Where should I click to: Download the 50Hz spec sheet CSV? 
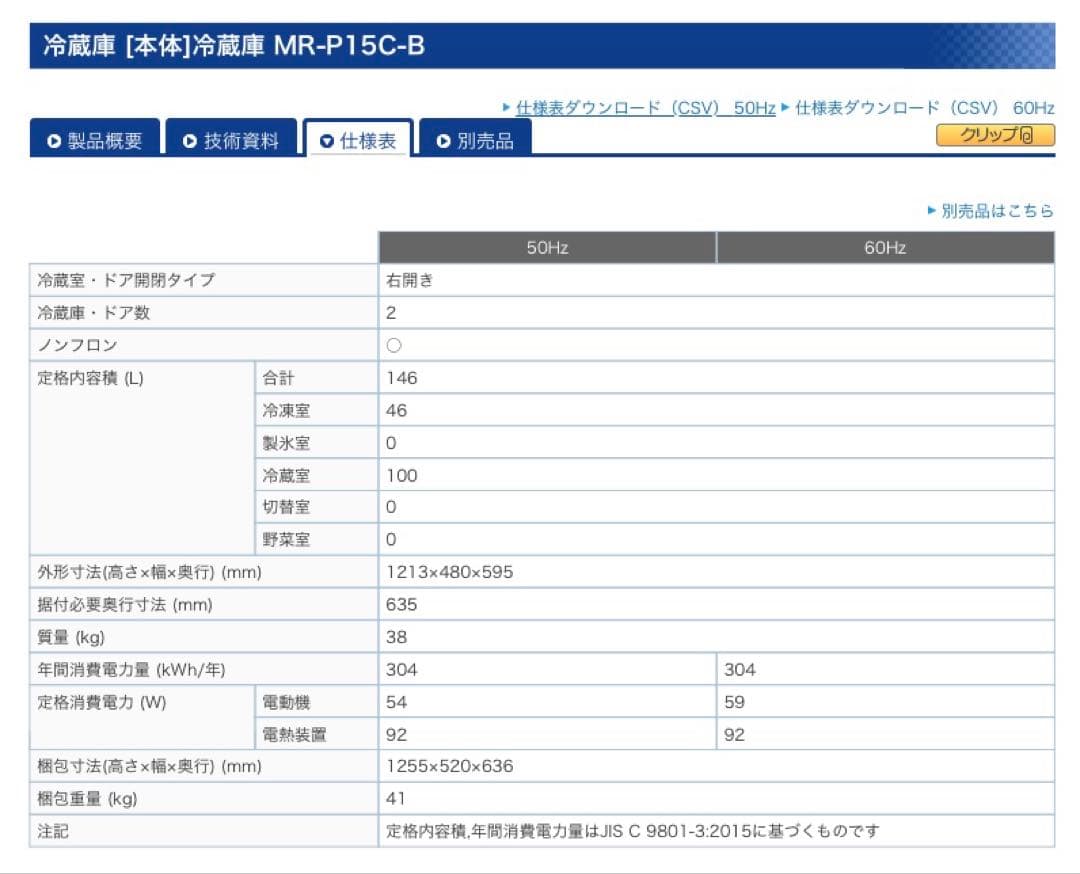[645, 108]
